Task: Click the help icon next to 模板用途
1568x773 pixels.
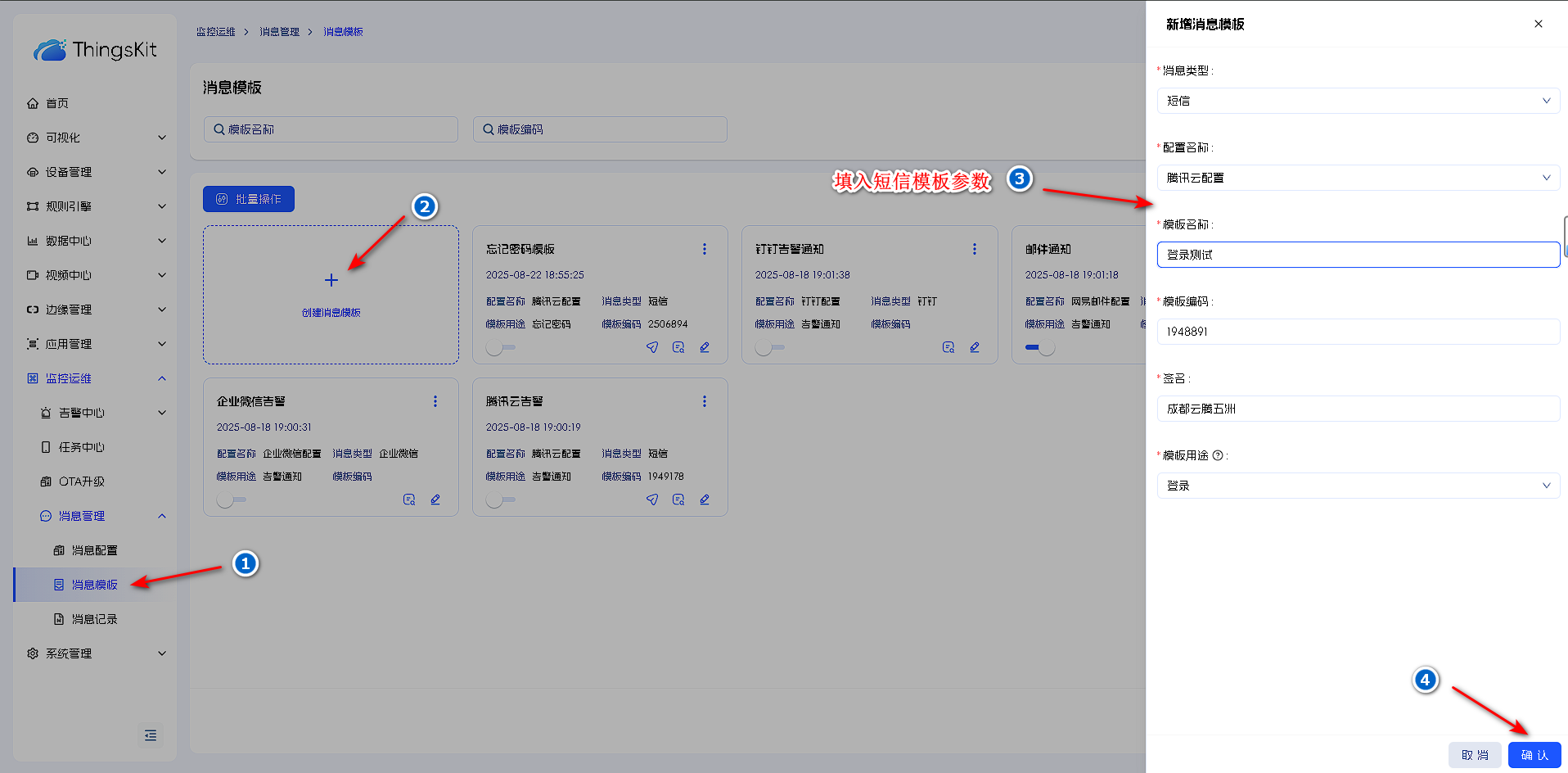Action: point(1218,455)
